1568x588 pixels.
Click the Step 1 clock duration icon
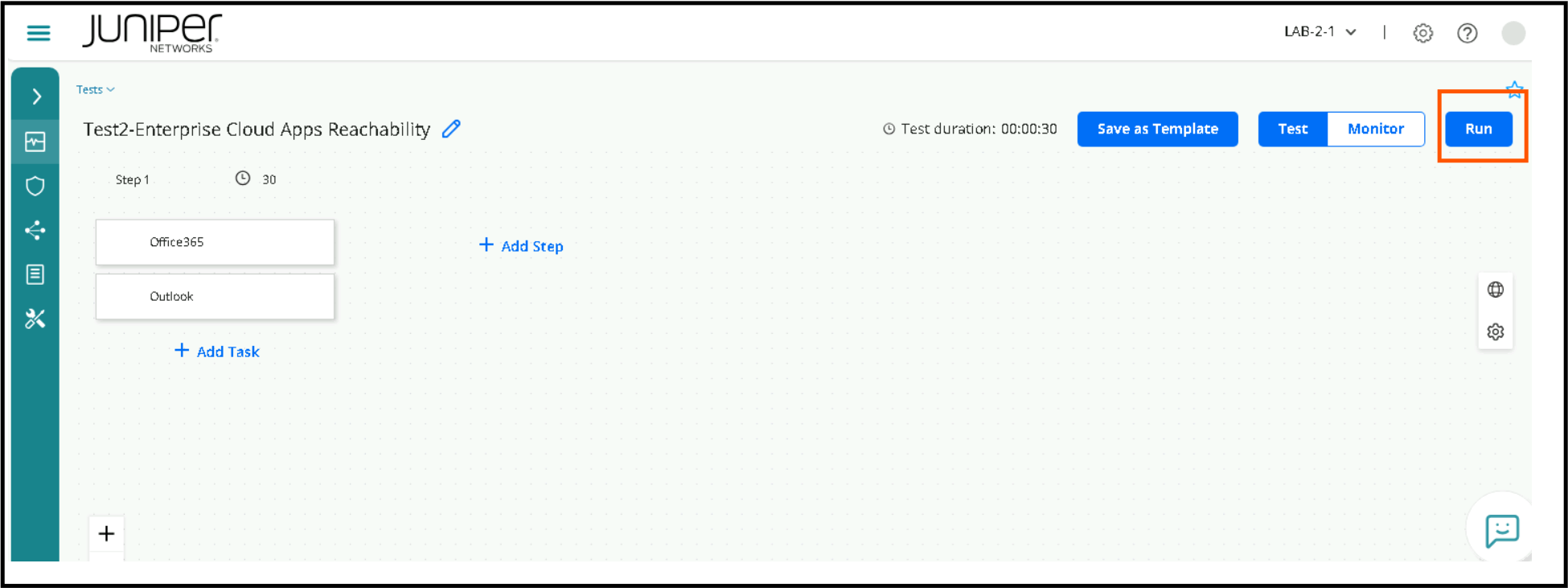pos(243,179)
